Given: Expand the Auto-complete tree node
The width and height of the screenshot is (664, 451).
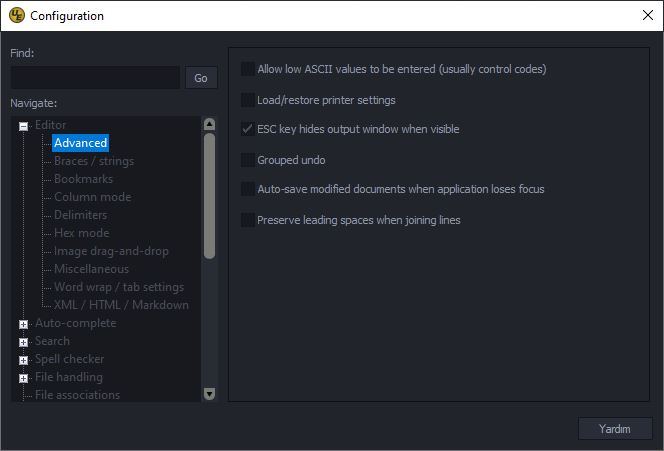Looking at the screenshot, I should coord(24,324).
